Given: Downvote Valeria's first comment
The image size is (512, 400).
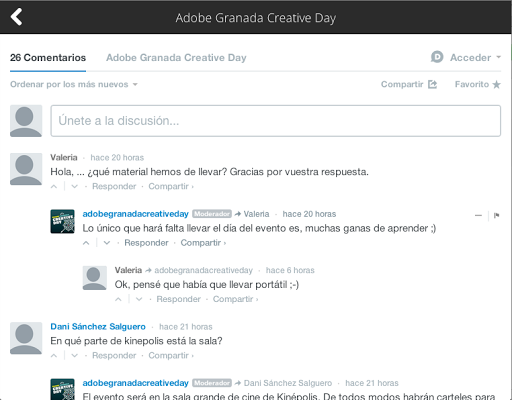Looking at the screenshot, I should 75,186.
